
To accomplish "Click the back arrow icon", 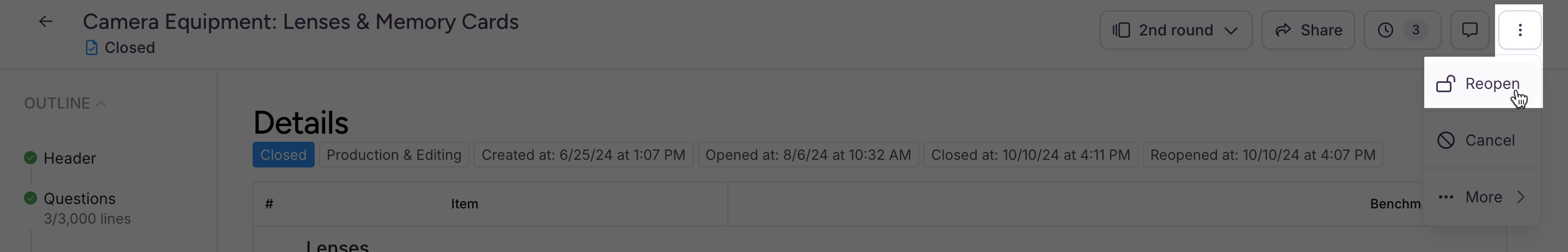I will click(x=46, y=22).
